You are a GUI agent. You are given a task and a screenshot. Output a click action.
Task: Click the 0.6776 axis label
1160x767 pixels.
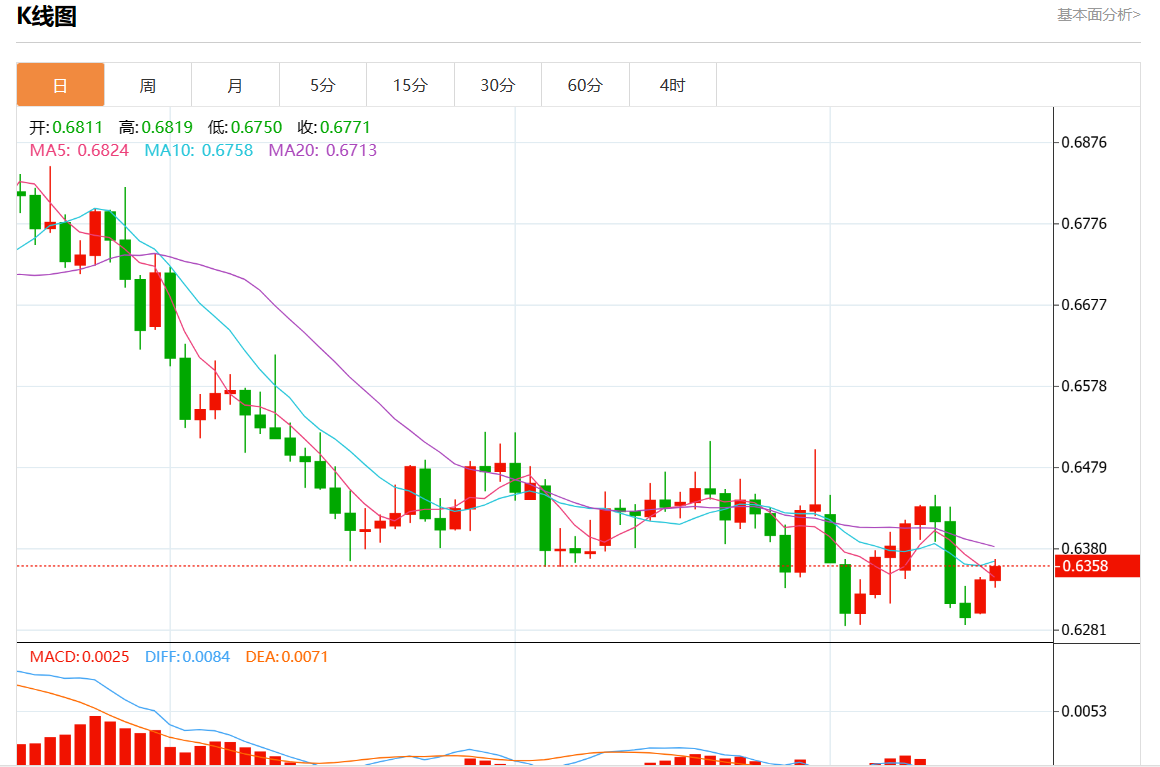[1084, 223]
